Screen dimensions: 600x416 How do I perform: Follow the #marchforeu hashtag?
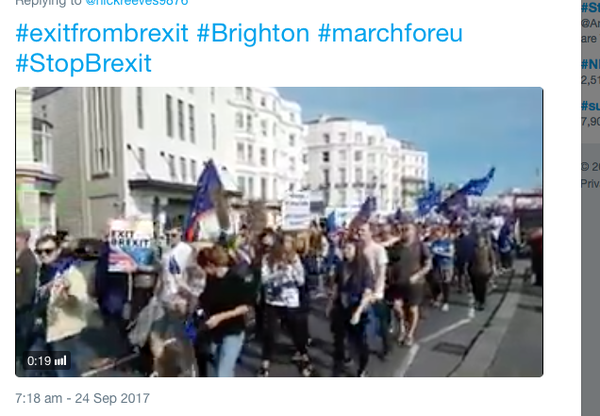(390, 33)
